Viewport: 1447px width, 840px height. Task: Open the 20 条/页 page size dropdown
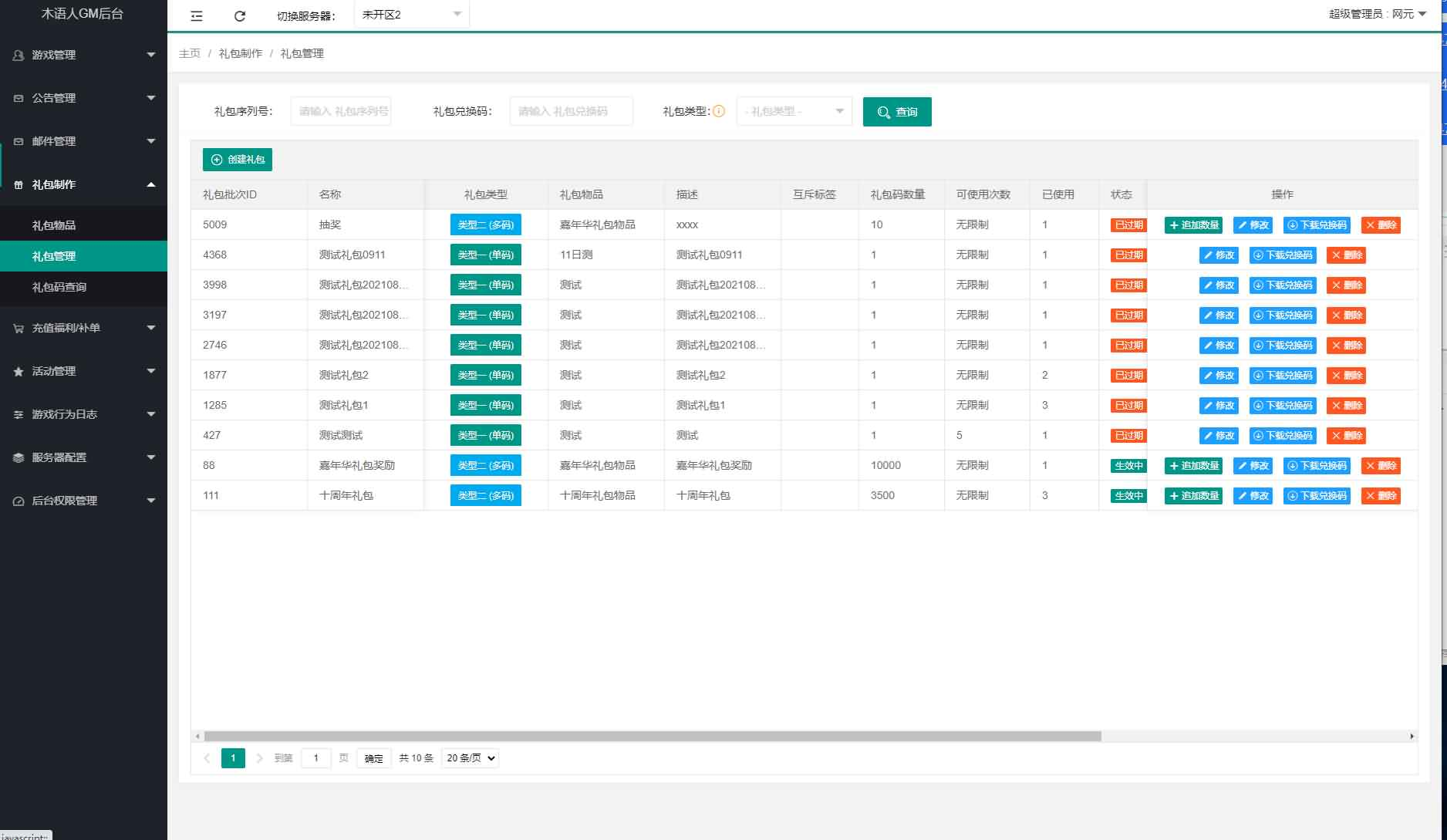pyautogui.click(x=470, y=758)
